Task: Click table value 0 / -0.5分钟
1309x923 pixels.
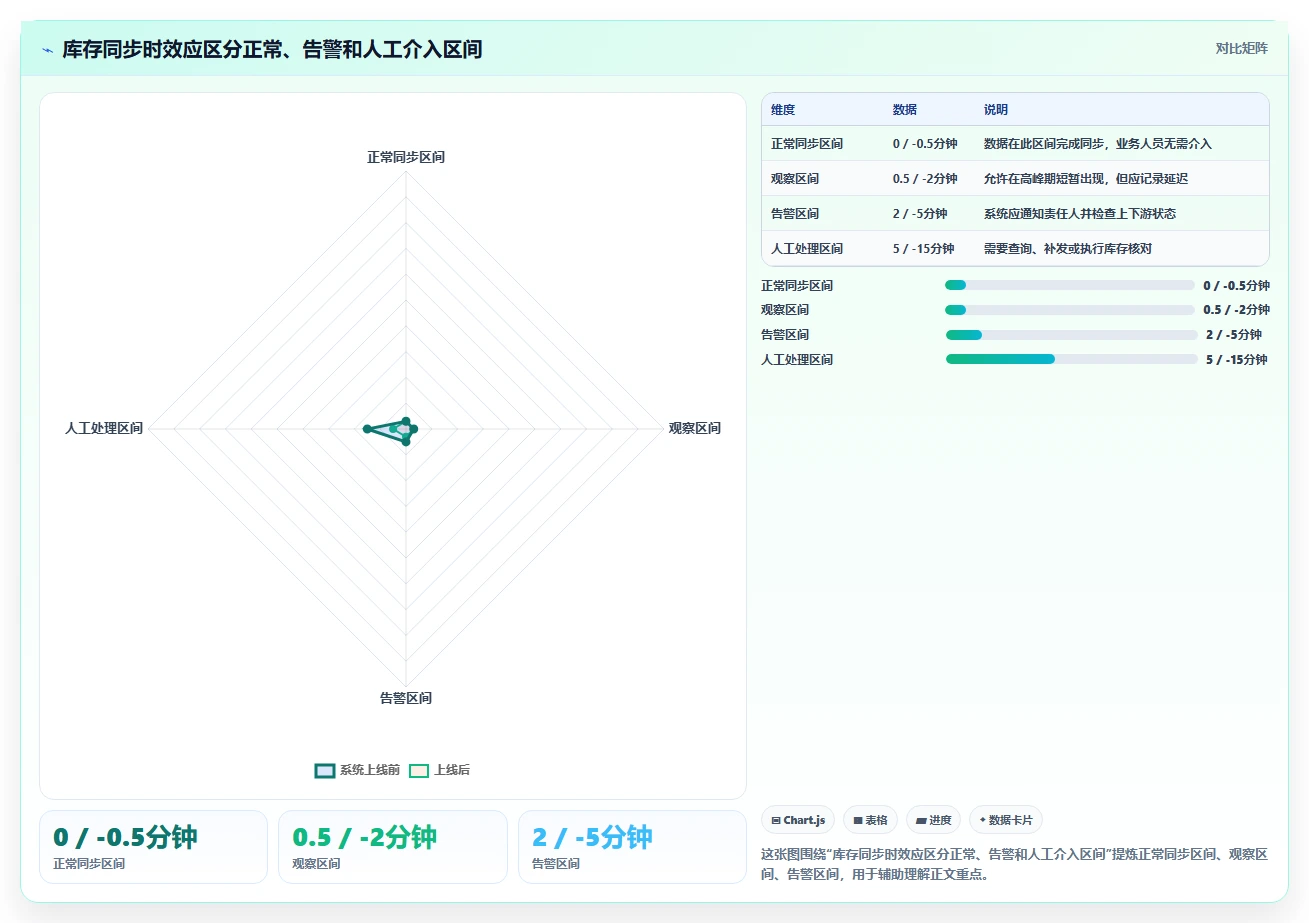Action: pyautogui.click(x=925, y=144)
